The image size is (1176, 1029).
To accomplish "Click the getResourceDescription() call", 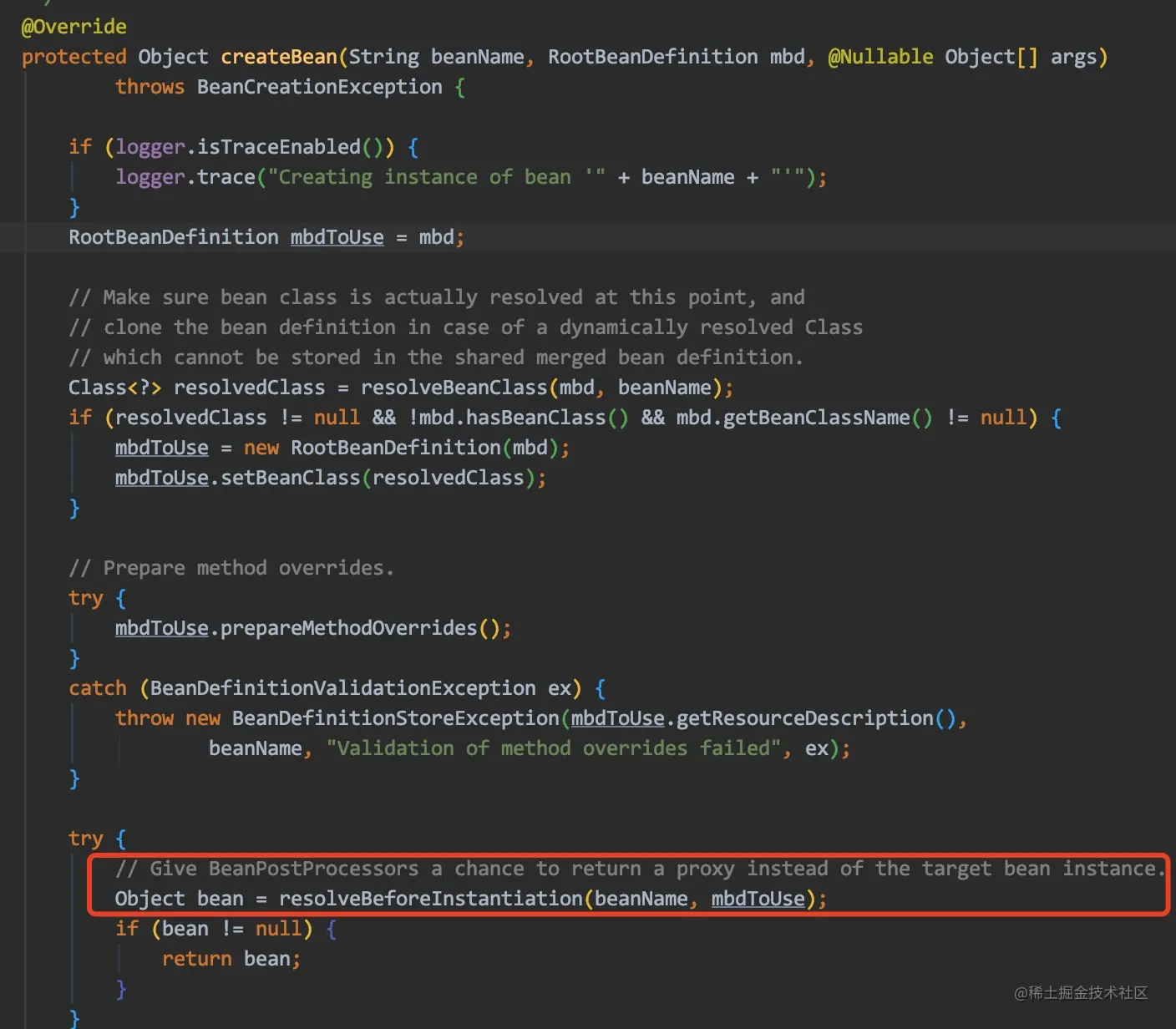I will (x=816, y=718).
